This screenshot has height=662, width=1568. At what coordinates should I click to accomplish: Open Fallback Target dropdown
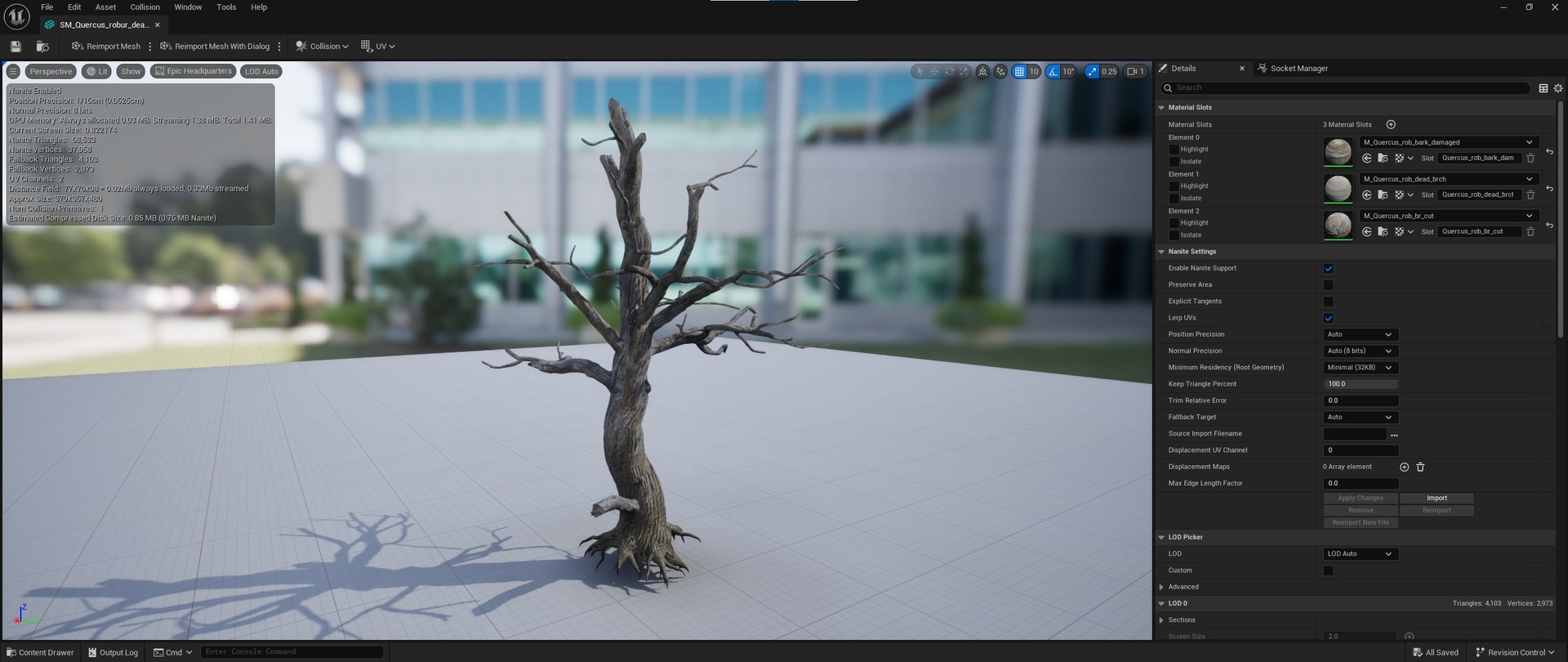(1361, 418)
